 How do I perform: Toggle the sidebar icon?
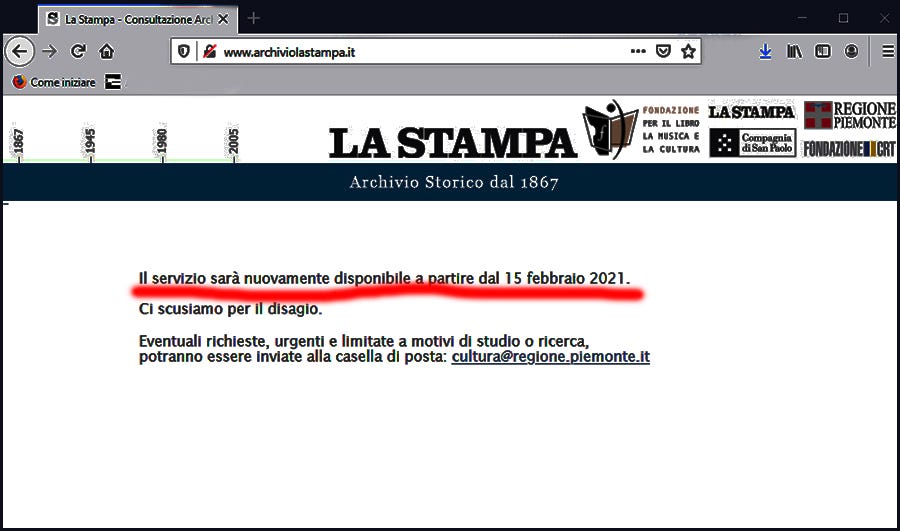tap(823, 52)
